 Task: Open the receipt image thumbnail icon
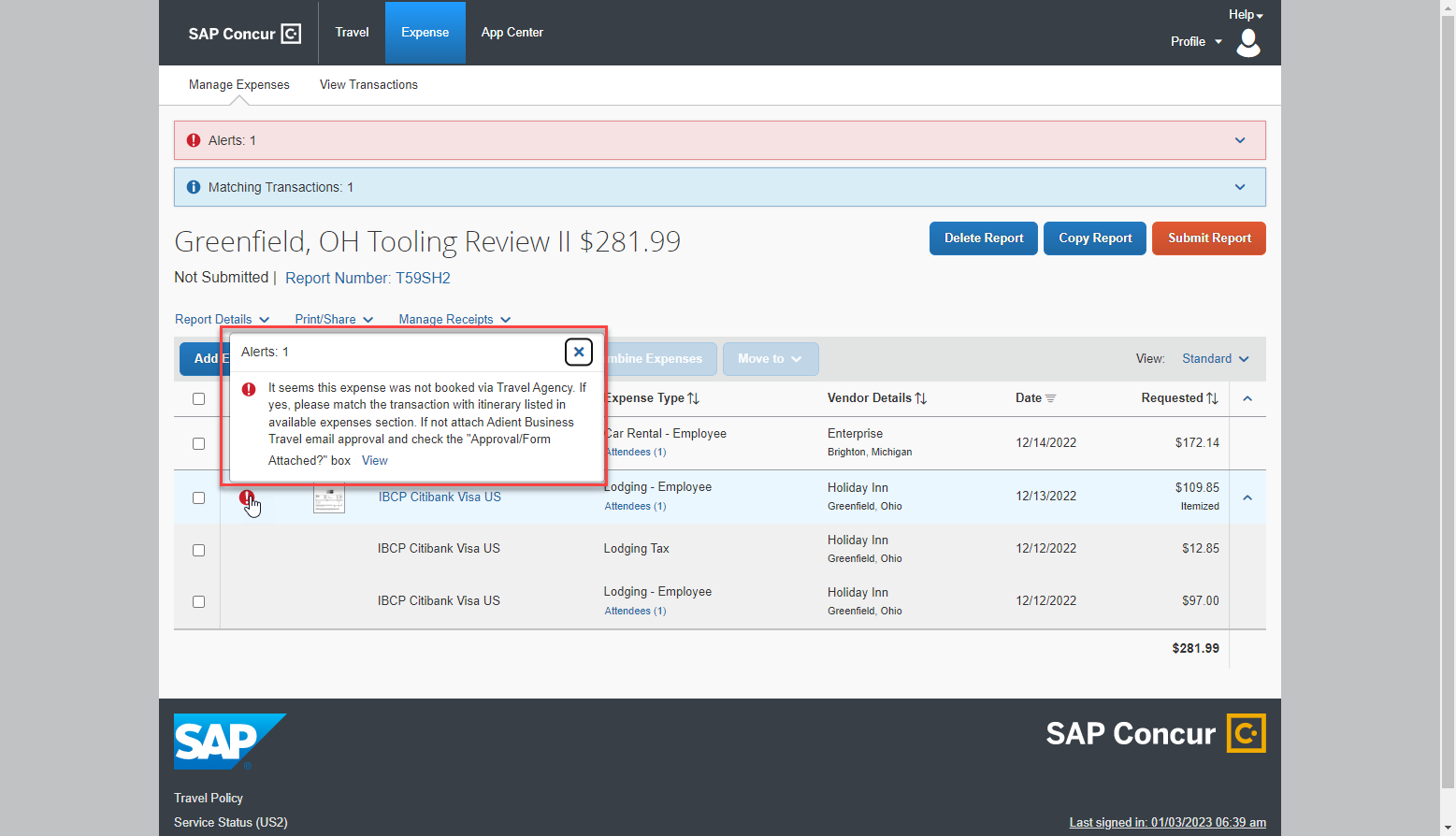click(x=329, y=497)
